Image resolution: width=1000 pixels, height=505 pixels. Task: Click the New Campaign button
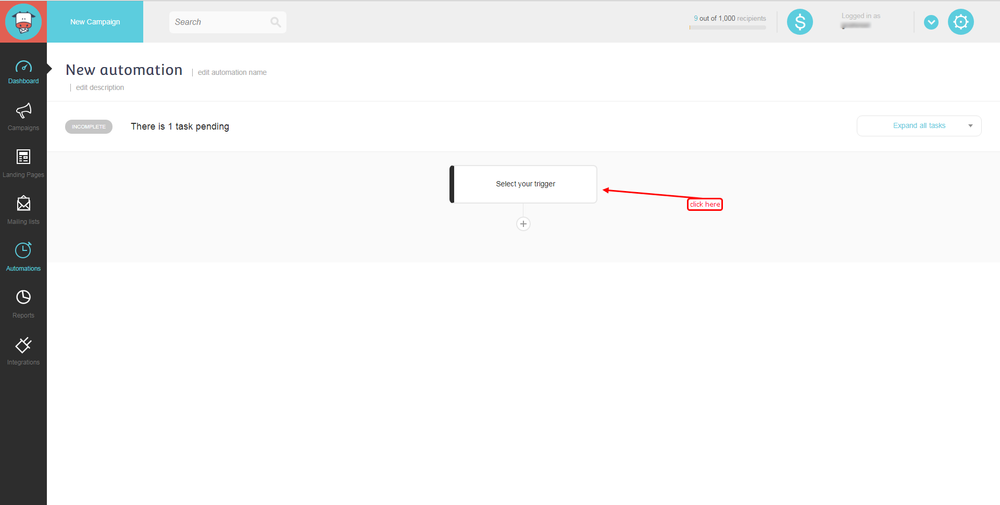click(x=95, y=22)
